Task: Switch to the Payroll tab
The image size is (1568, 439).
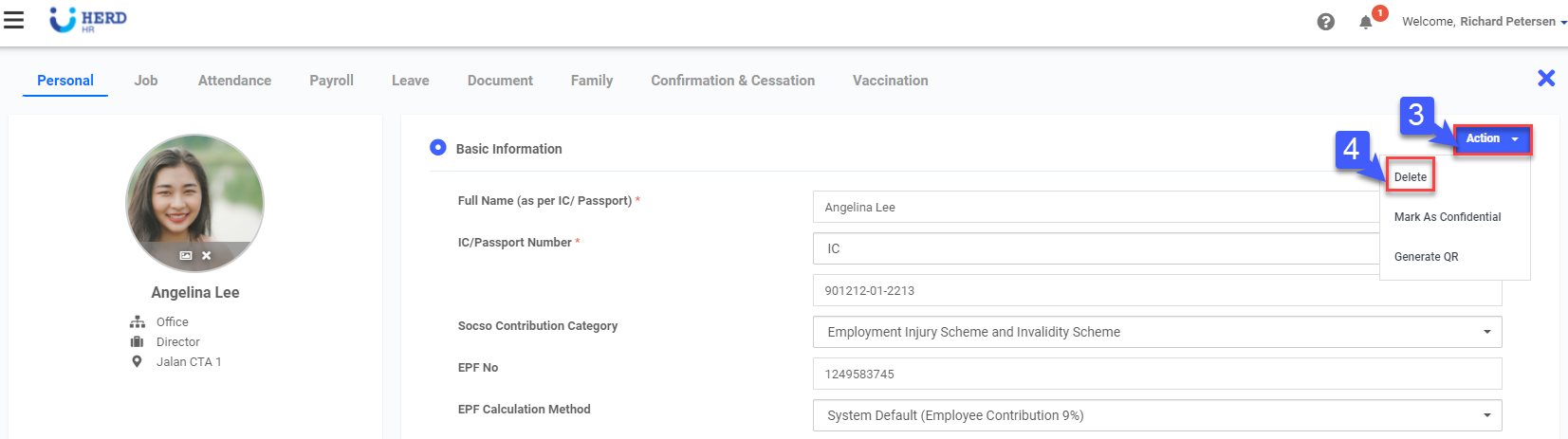Action: pos(331,81)
